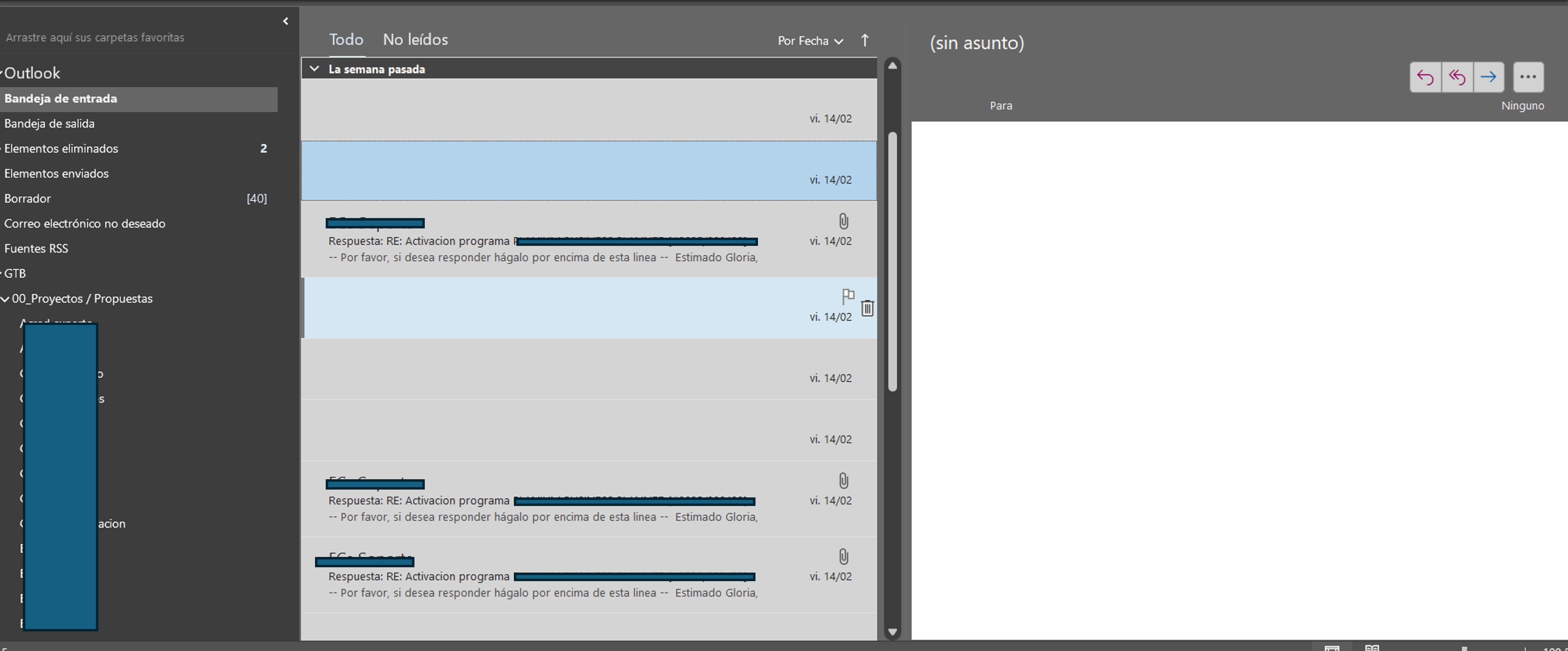The height and width of the screenshot is (651, 1568).
Task: Switch to the No leídos tab
Action: (415, 40)
